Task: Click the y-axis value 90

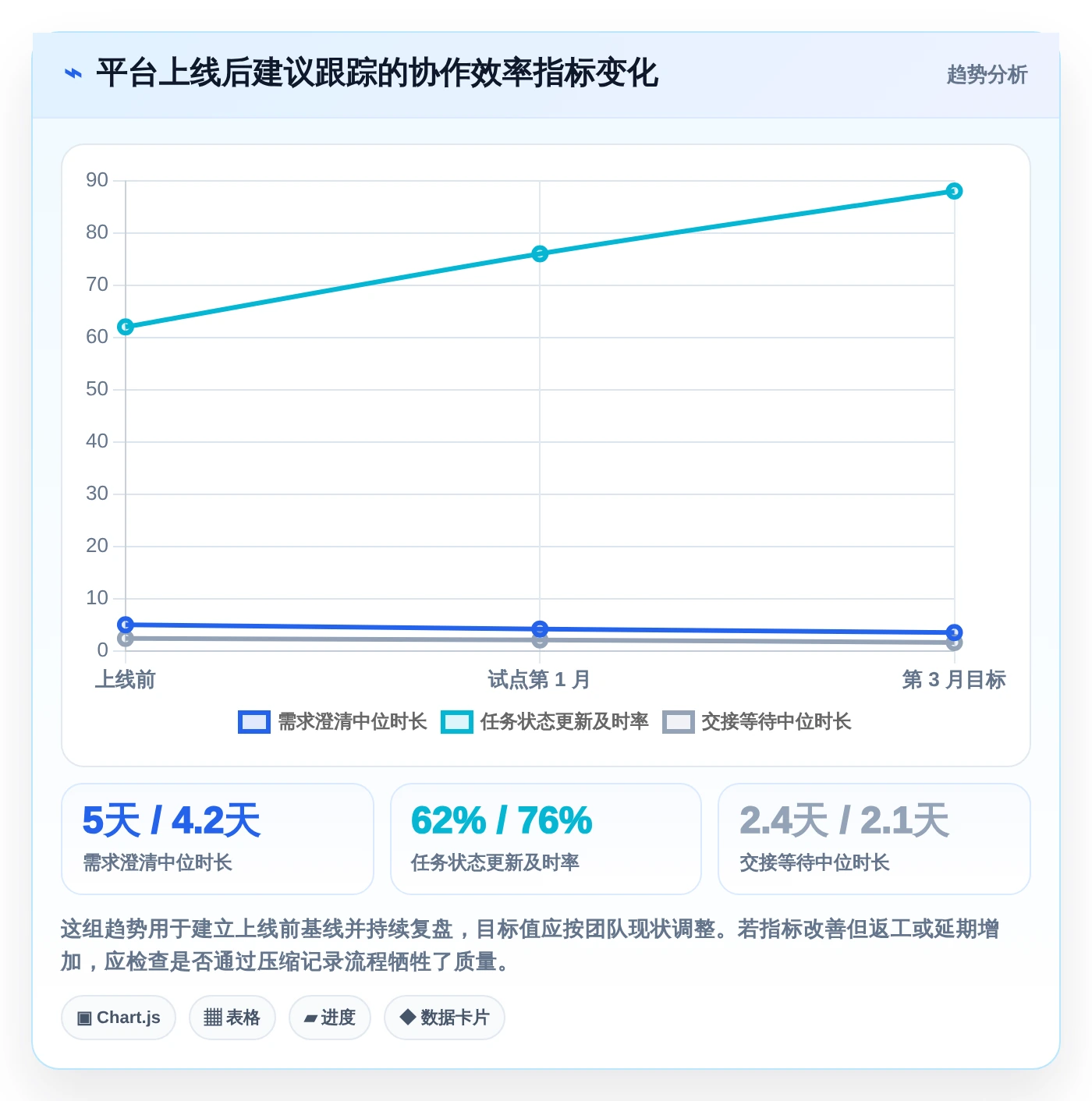Action: coord(97,180)
